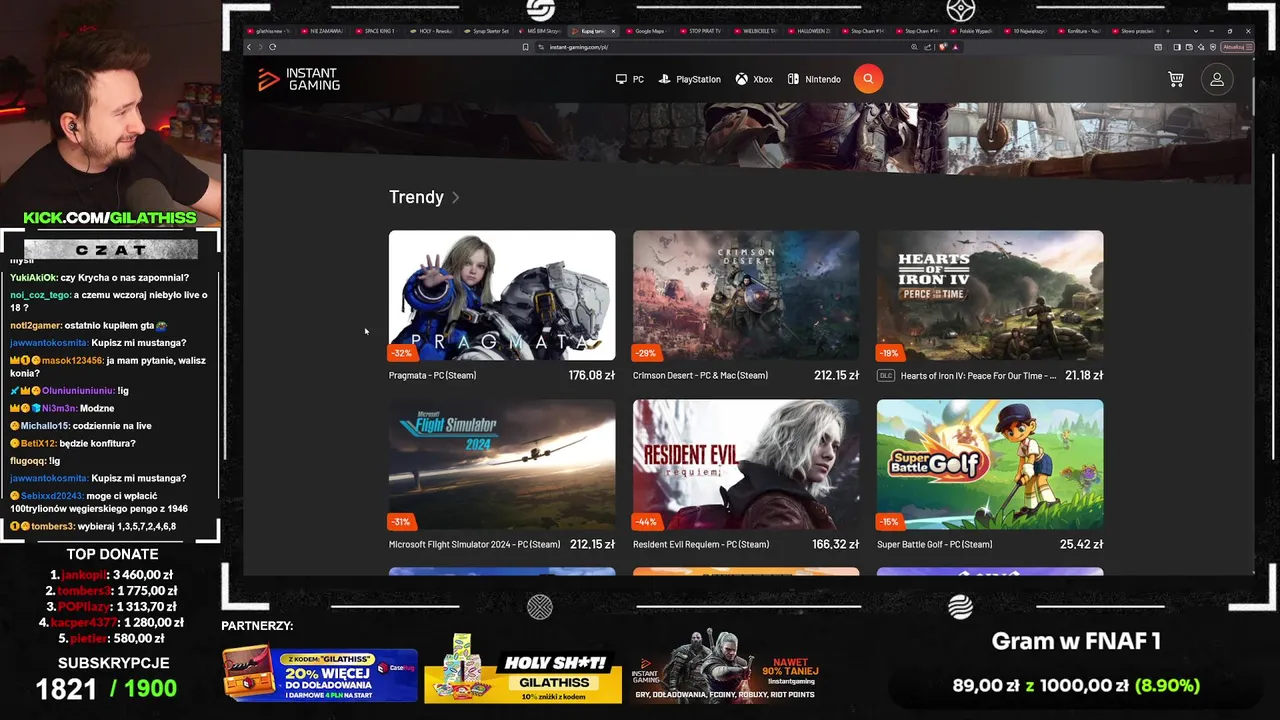Screen dimensions: 1280x720
Task: Switch to the Polskie Wypadki tab
Action: [972, 31]
